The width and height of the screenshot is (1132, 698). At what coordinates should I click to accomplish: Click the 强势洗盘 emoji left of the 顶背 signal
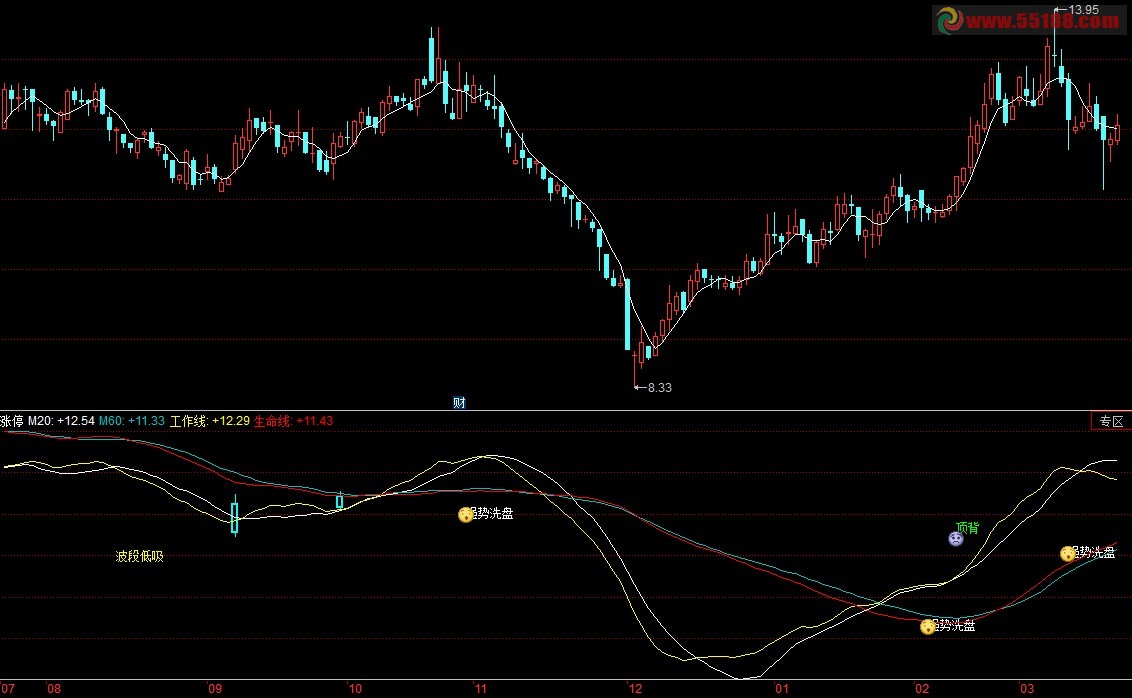click(466, 515)
